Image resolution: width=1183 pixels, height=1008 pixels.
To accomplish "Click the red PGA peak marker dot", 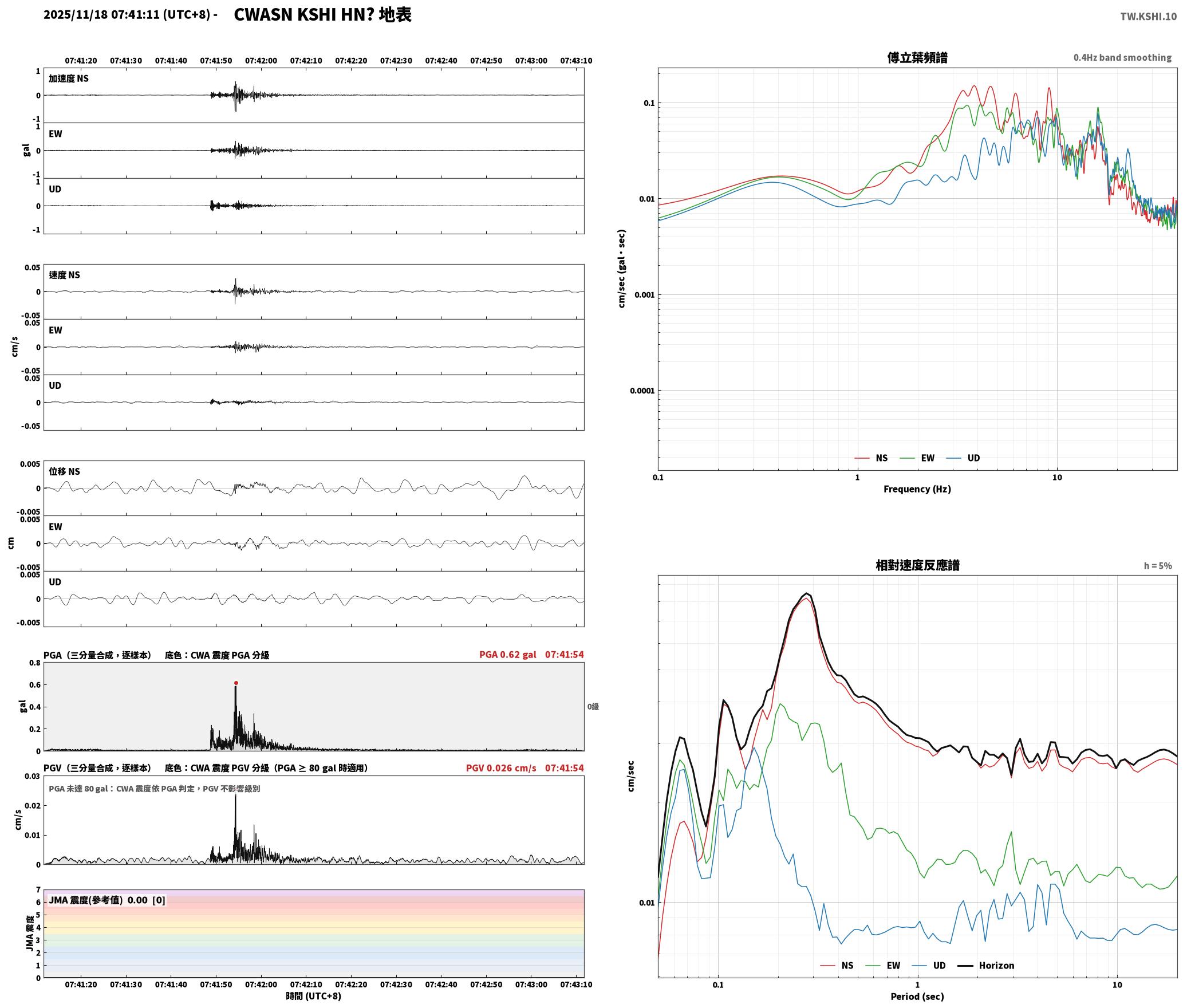I will (236, 683).
